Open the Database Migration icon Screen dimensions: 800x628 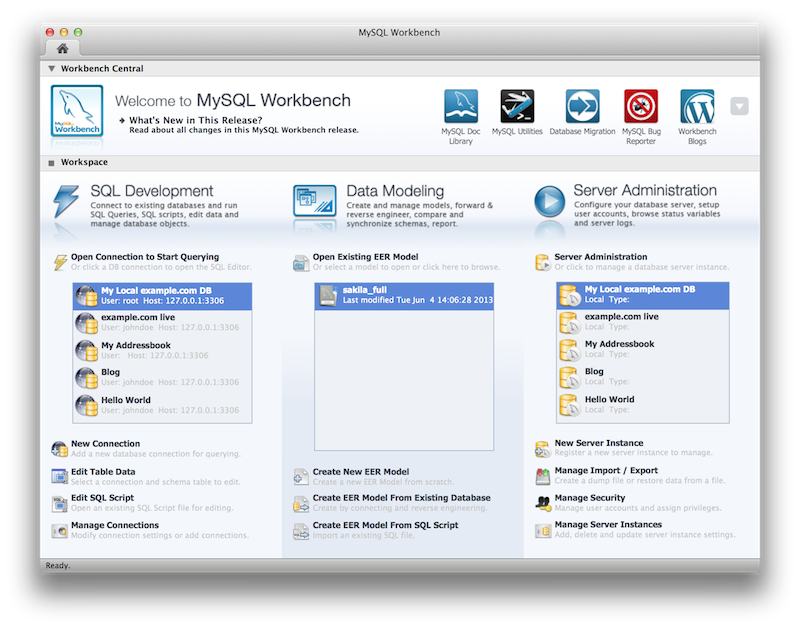[x=582, y=107]
